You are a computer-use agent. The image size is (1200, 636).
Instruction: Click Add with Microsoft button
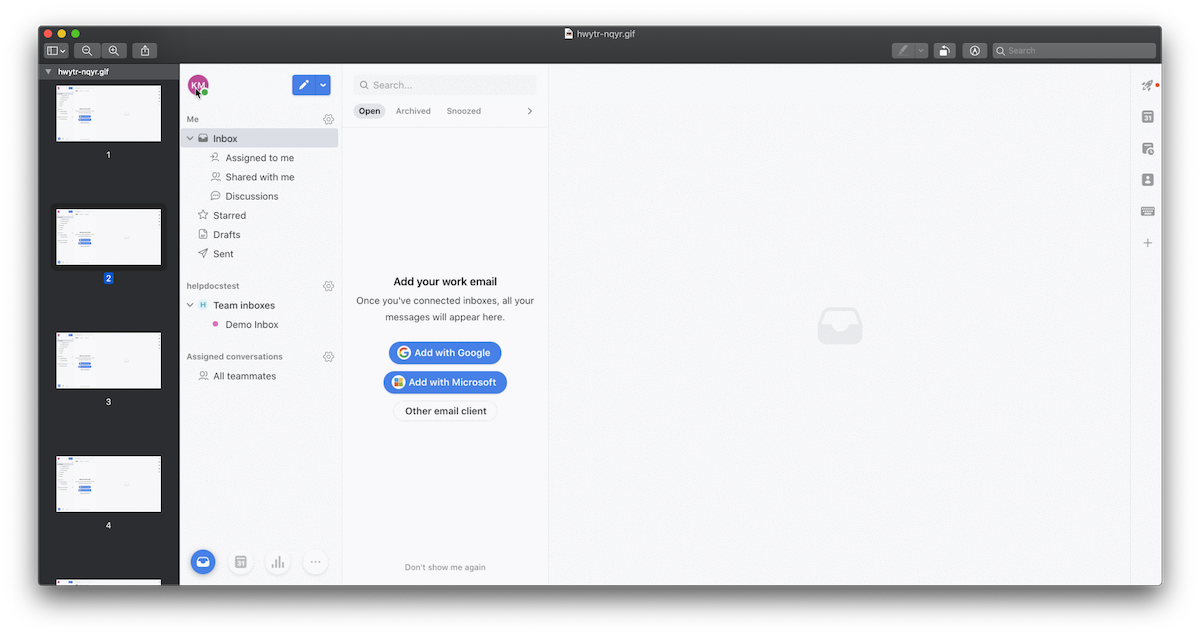445,382
